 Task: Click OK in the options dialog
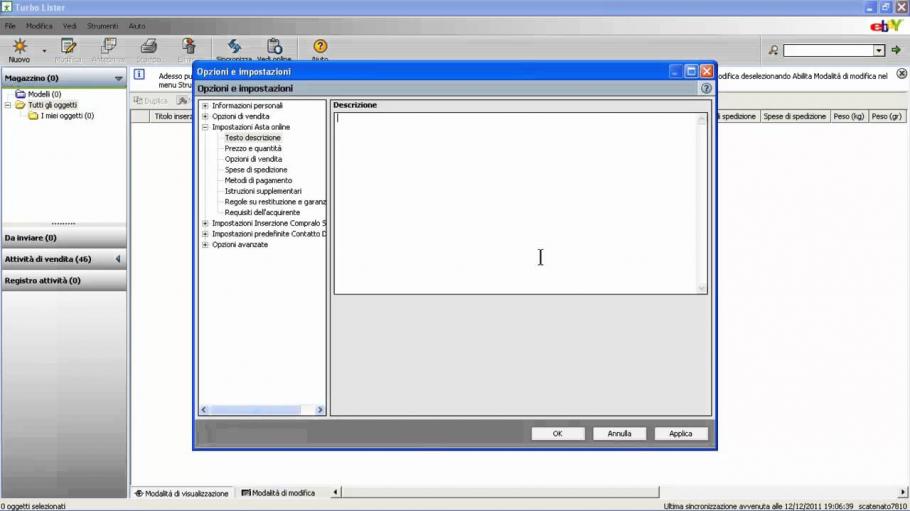(x=557, y=434)
